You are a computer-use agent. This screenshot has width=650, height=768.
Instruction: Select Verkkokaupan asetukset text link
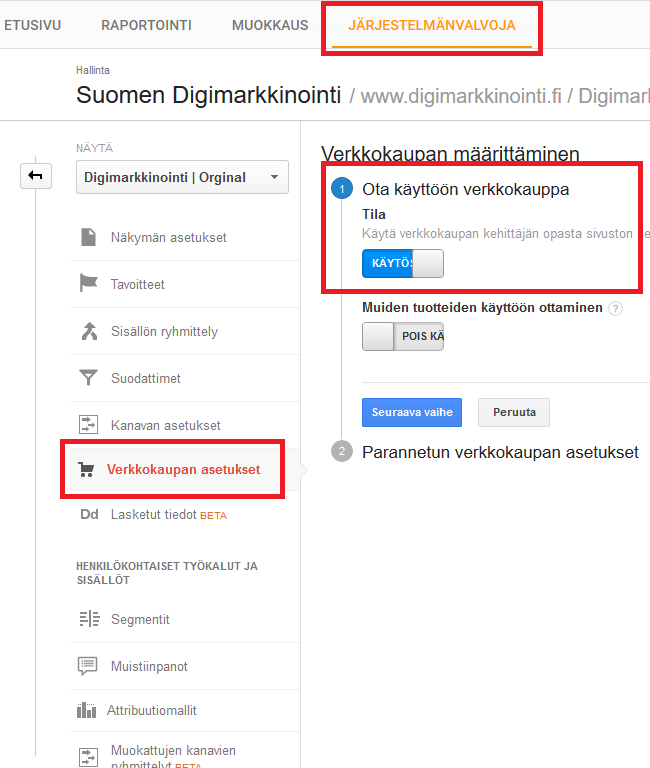tap(183, 469)
